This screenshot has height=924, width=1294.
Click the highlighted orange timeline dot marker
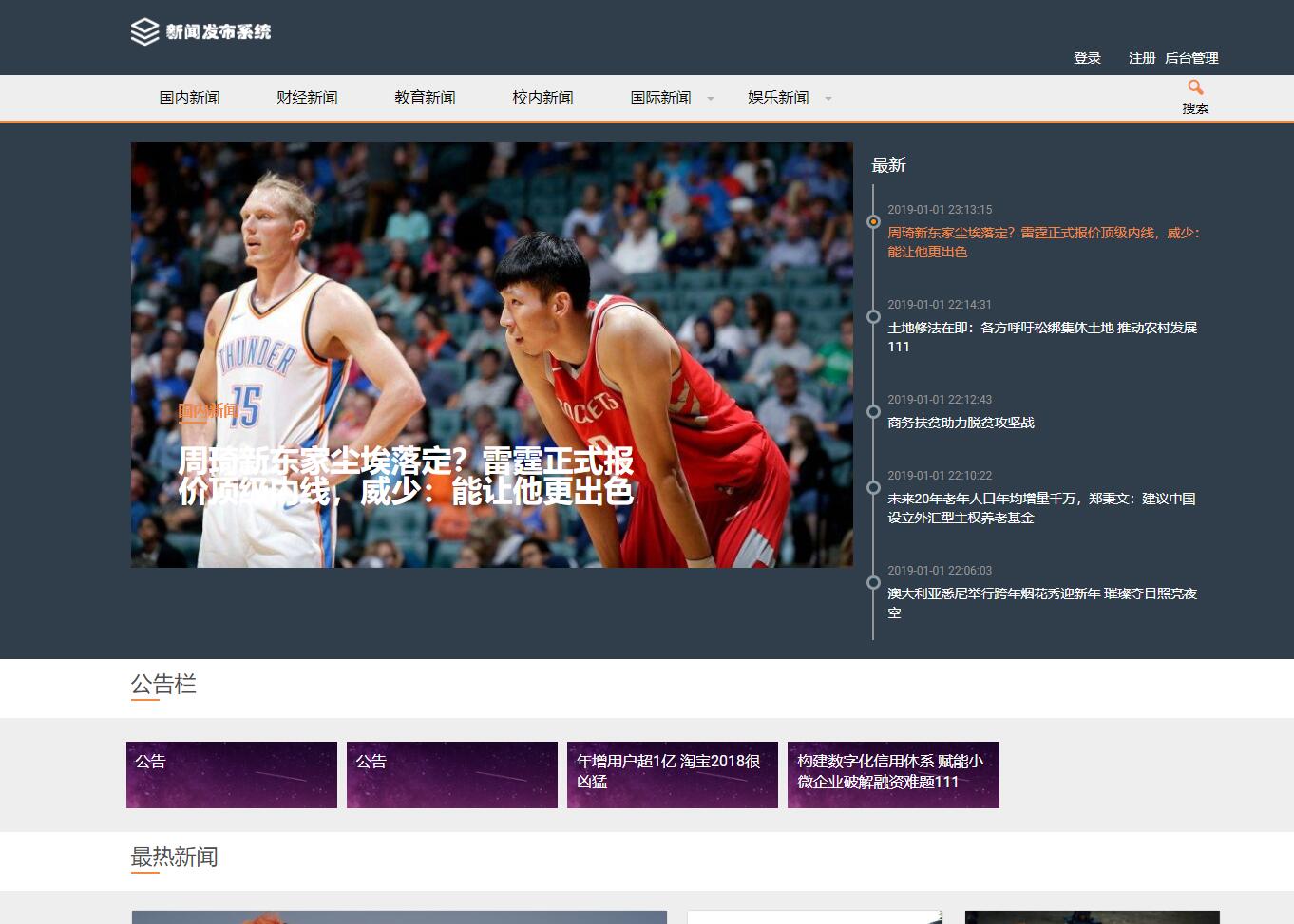click(x=873, y=221)
